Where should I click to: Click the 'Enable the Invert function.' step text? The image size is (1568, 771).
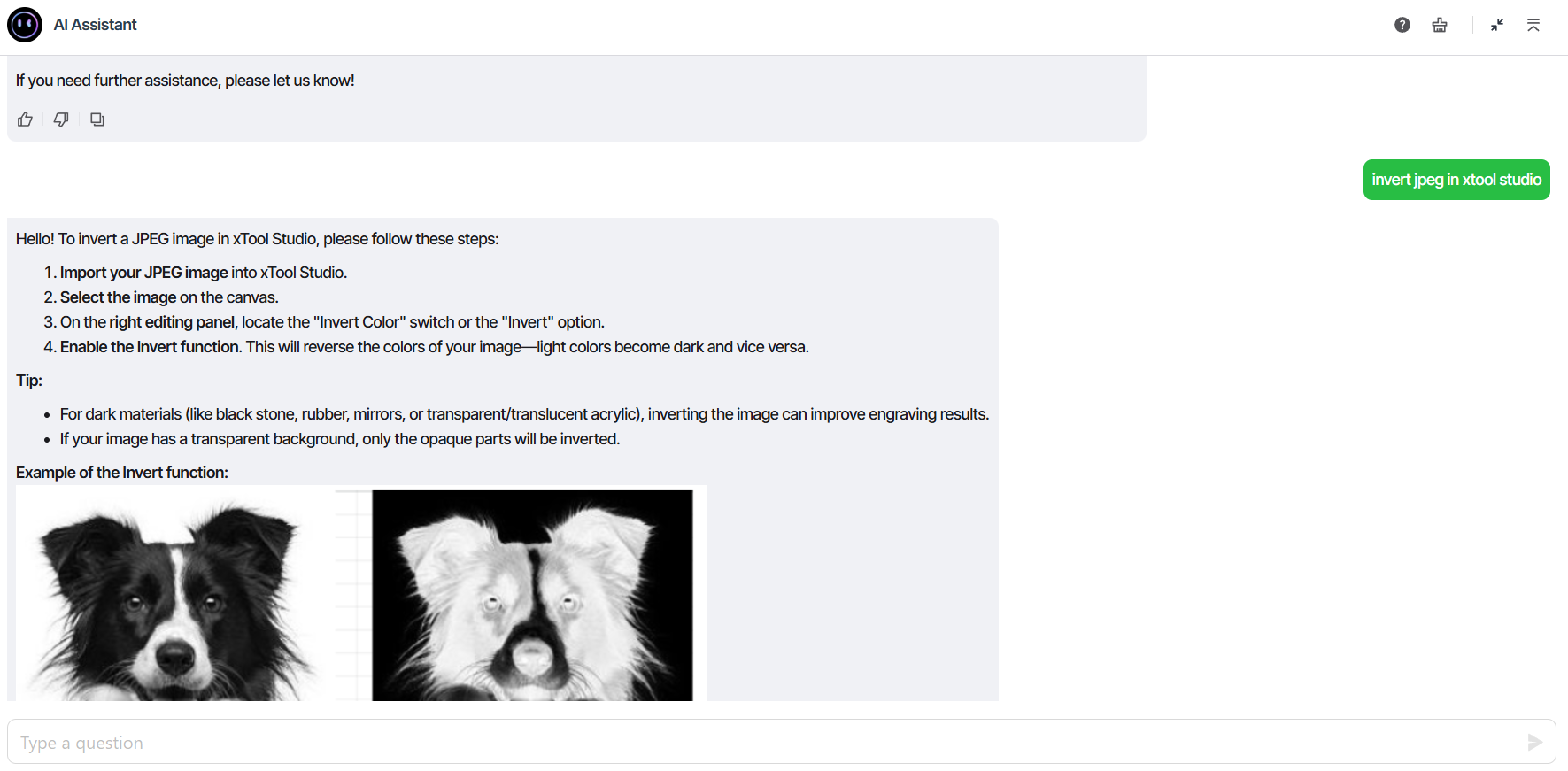tap(151, 347)
